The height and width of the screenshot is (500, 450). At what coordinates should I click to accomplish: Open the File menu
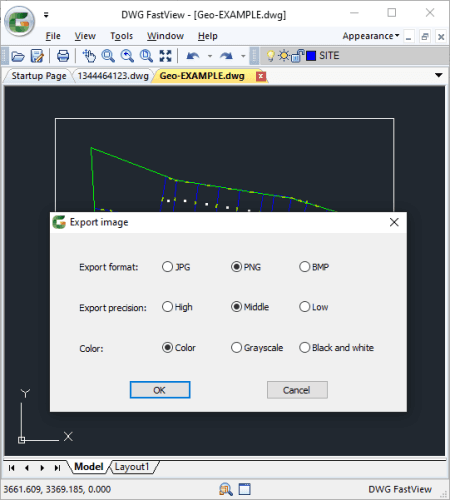tap(53, 36)
